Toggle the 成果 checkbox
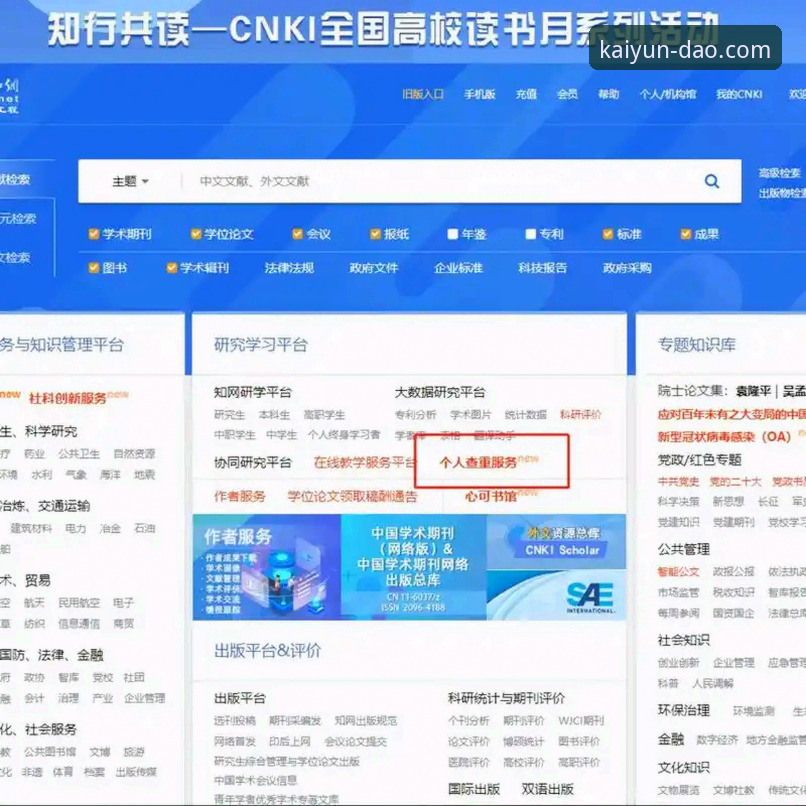This screenshot has width=806, height=806. [x=686, y=234]
